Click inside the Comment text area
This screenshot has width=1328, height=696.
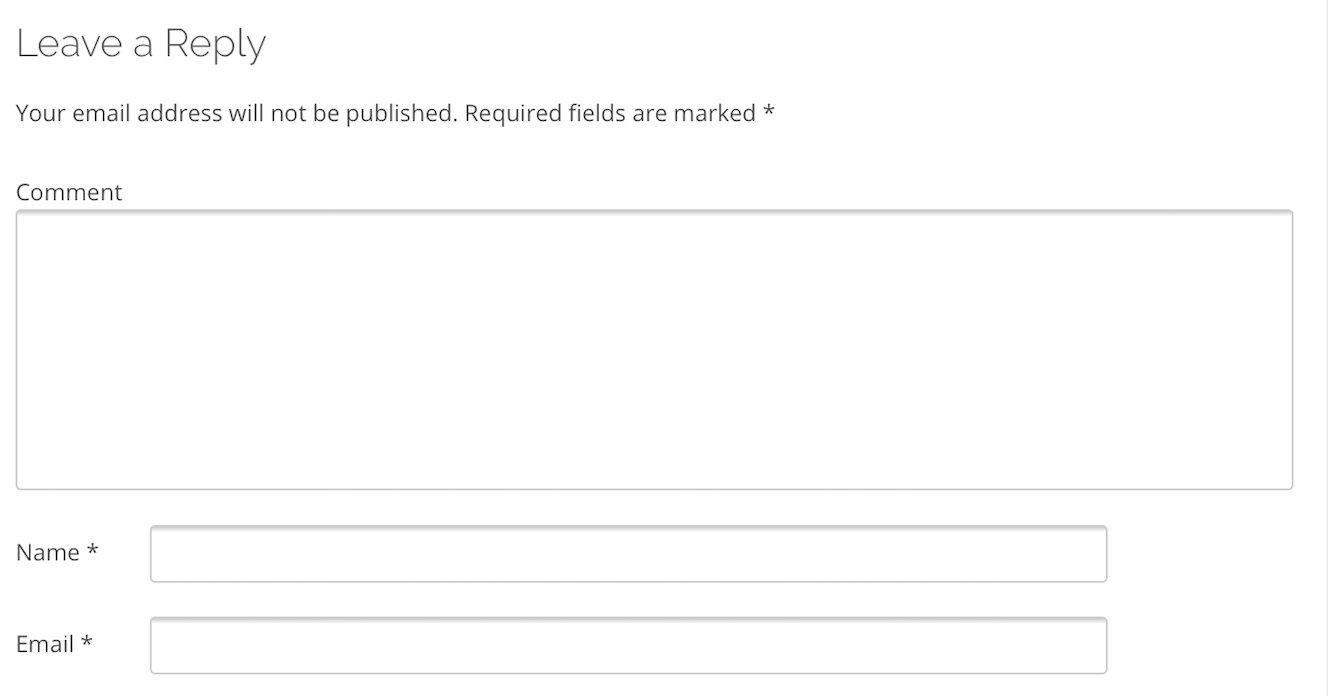(x=654, y=349)
